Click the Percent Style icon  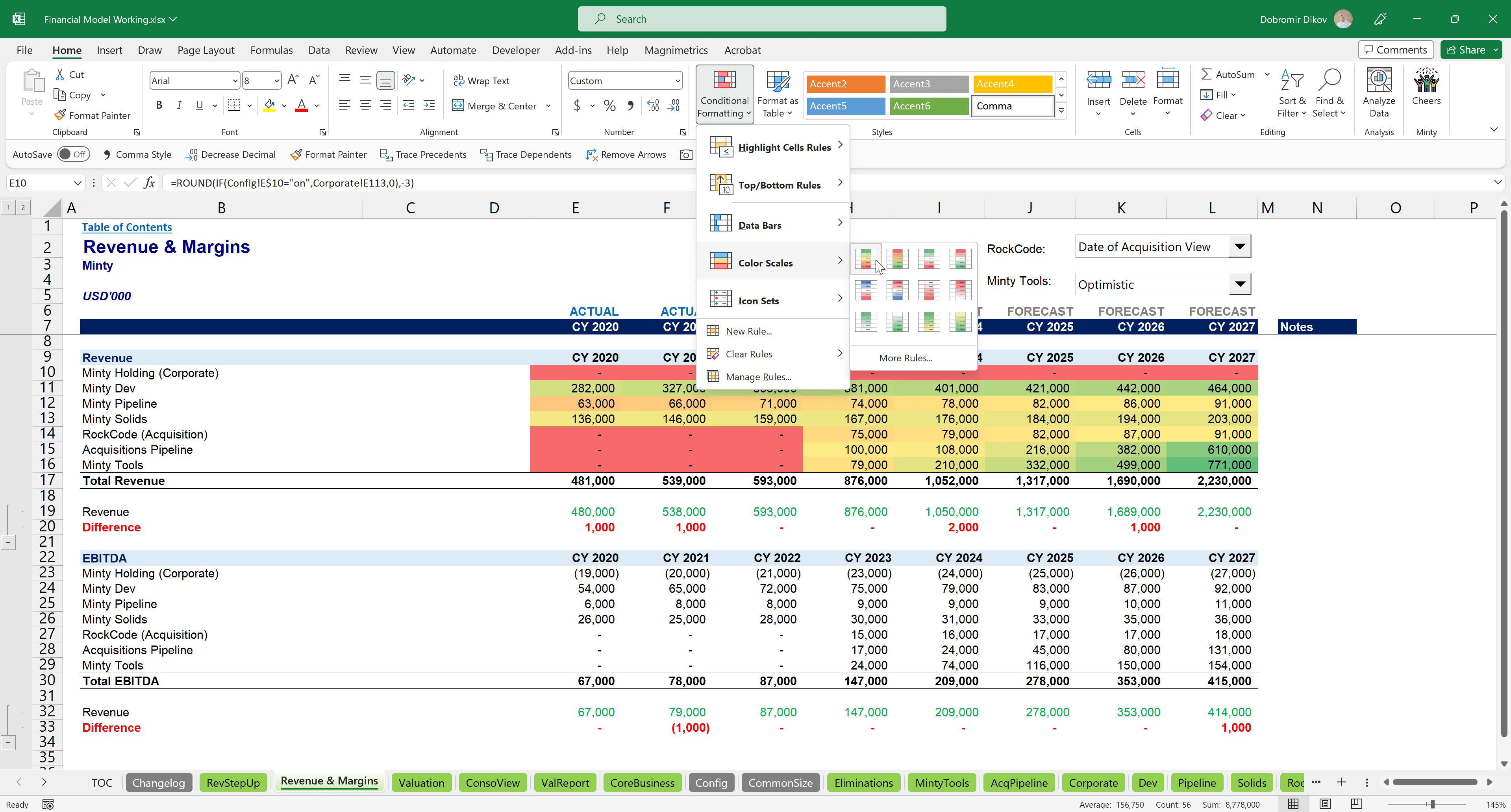coord(609,105)
